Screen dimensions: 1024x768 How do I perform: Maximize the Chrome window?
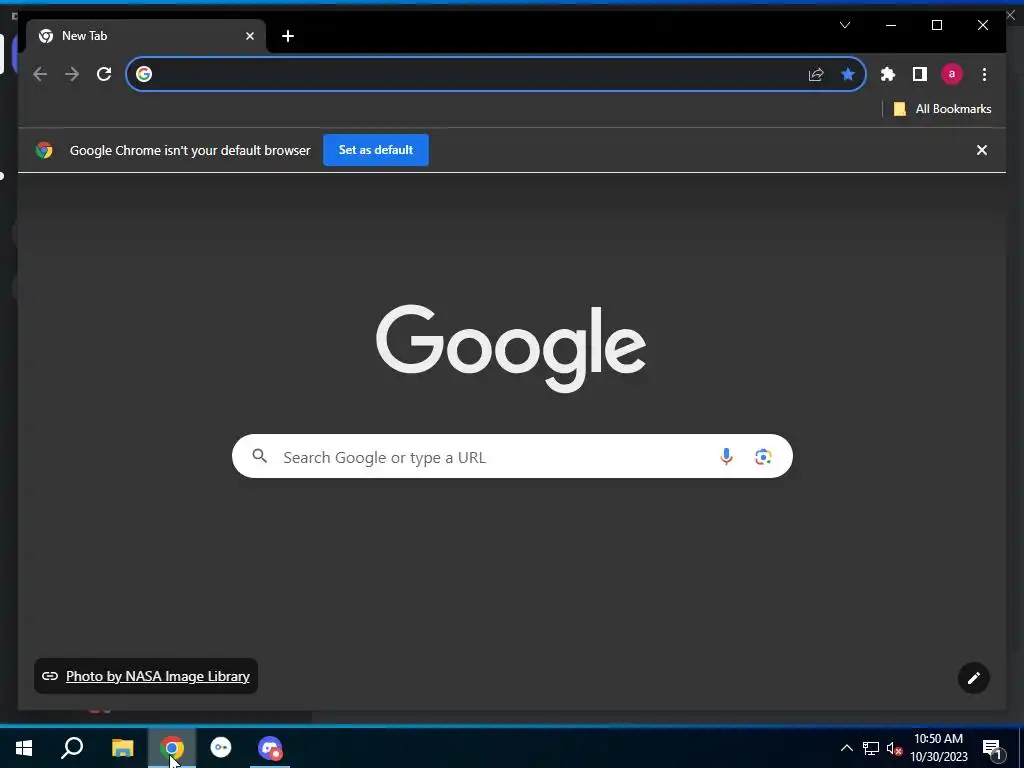936,25
